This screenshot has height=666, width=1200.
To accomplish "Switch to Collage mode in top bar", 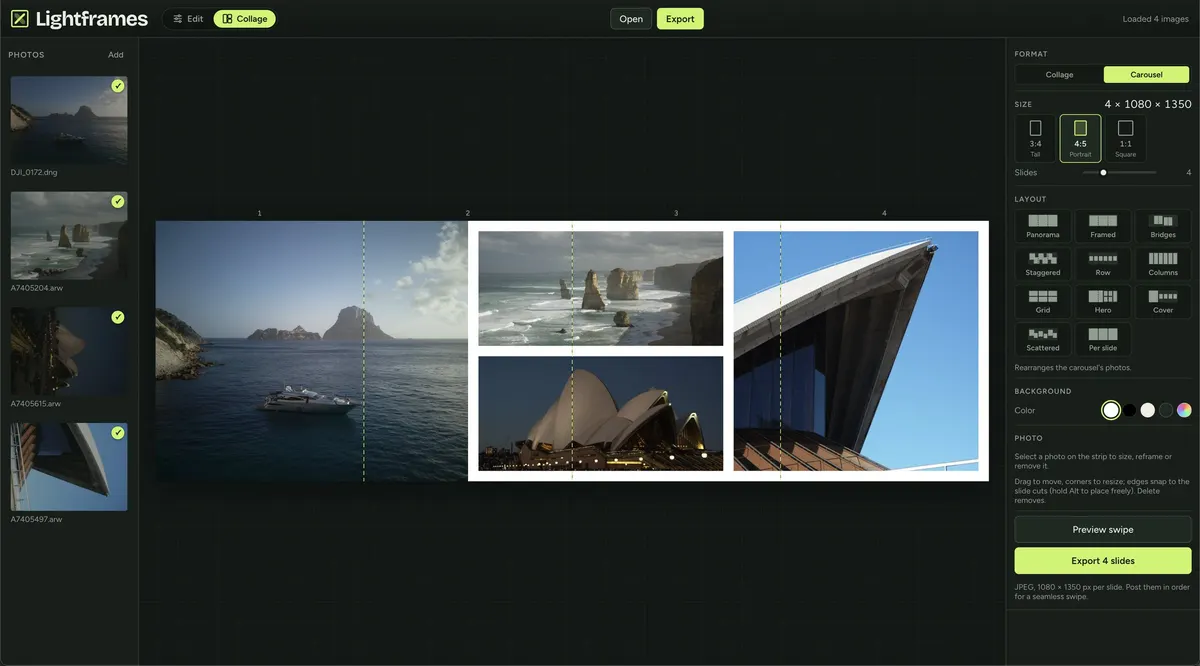I will coord(245,19).
